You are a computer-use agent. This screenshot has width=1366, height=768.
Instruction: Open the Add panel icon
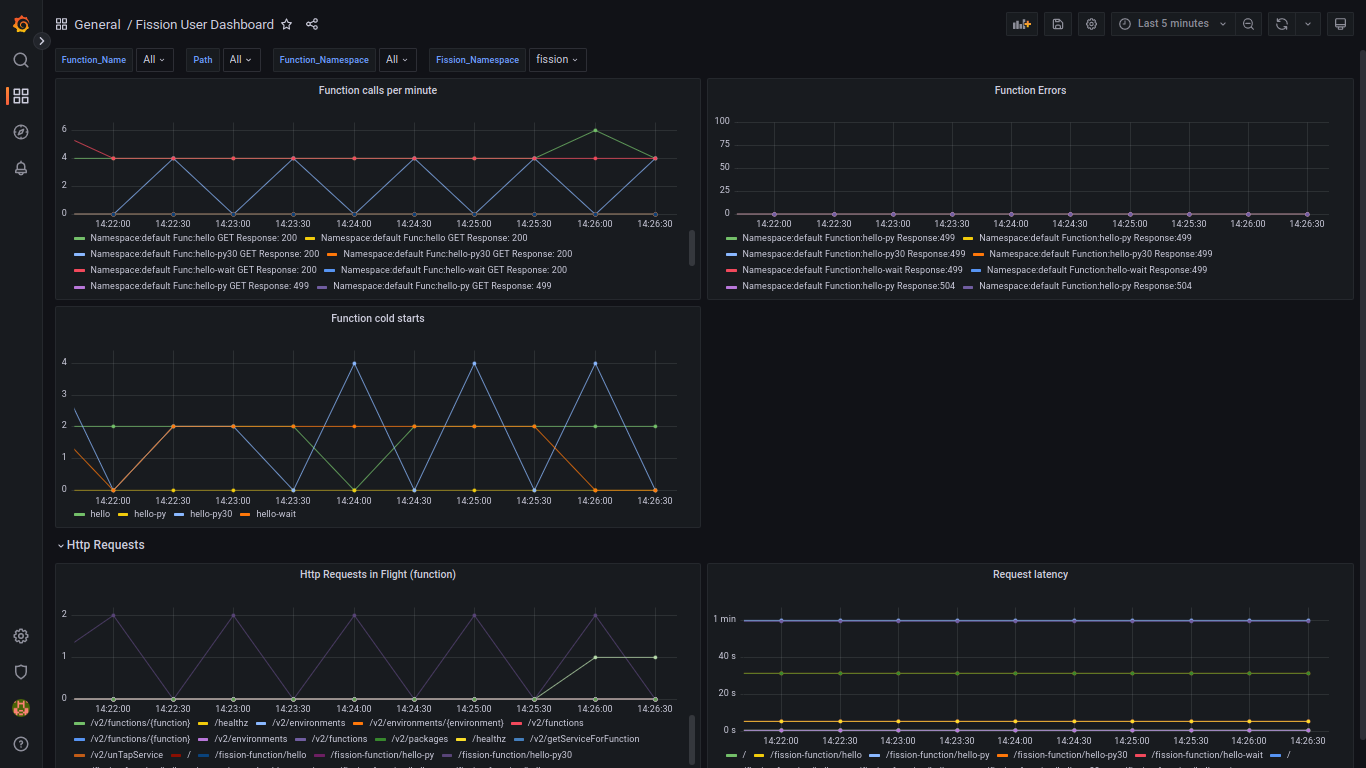1021,23
